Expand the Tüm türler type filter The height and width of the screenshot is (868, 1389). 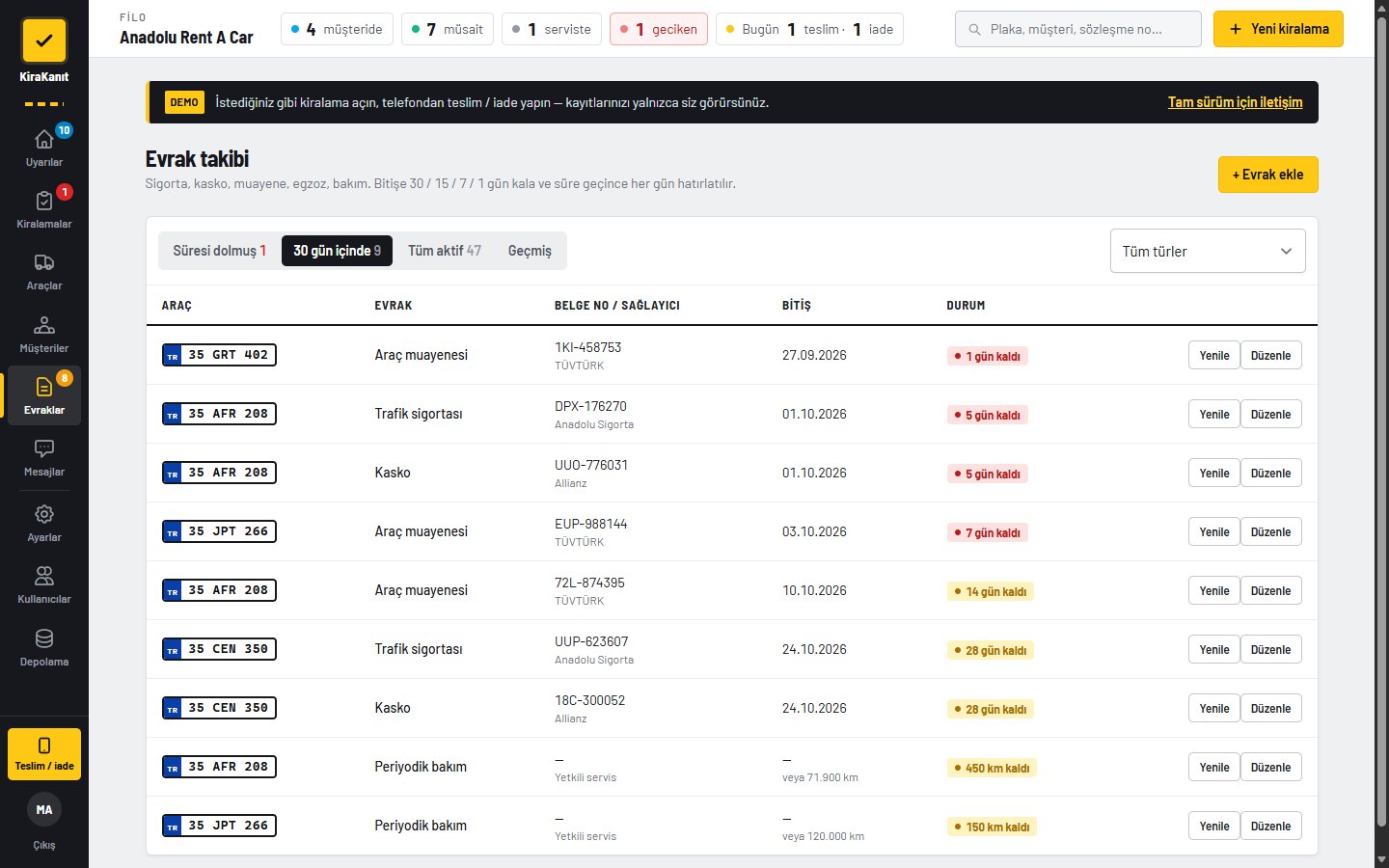[1208, 251]
